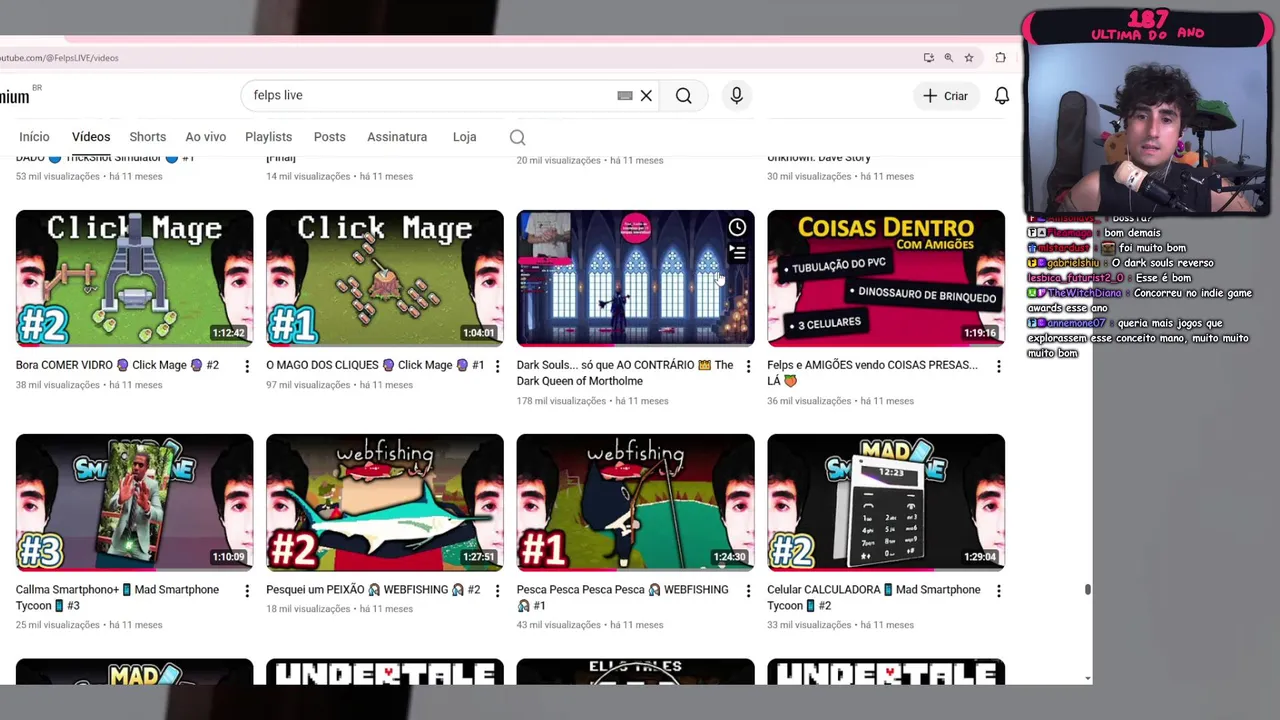Play Click Mage #2 thumbnail
The width and height of the screenshot is (1280, 720).
(134, 277)
